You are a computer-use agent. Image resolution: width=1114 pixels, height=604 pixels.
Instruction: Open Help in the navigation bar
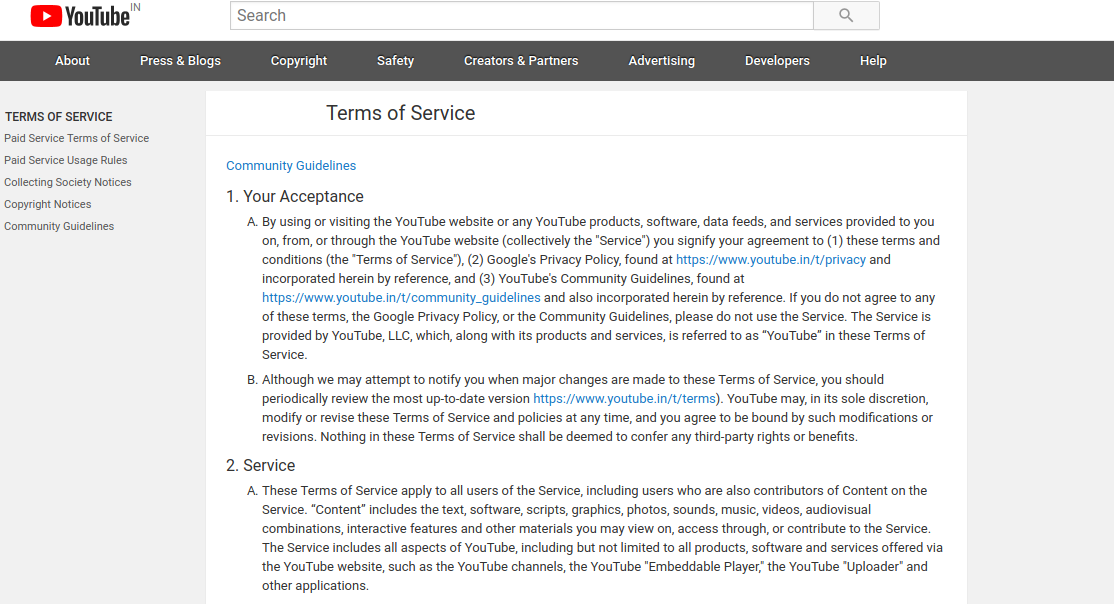tap(873, 60)
